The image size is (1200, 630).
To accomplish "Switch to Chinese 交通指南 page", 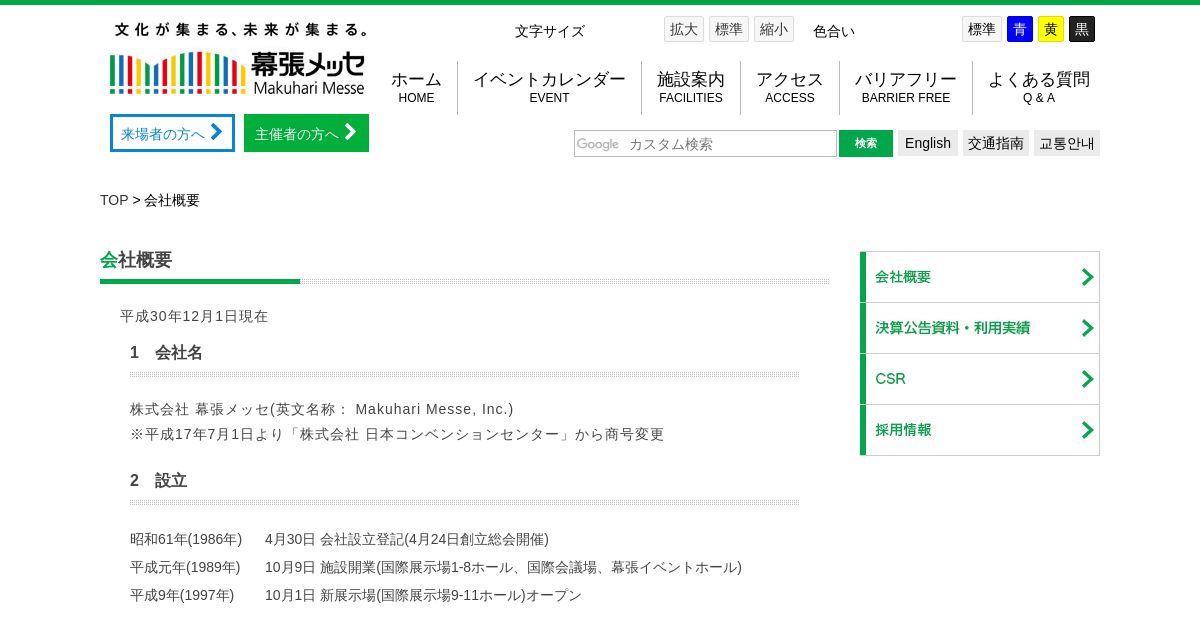I will tap(996, 143).
